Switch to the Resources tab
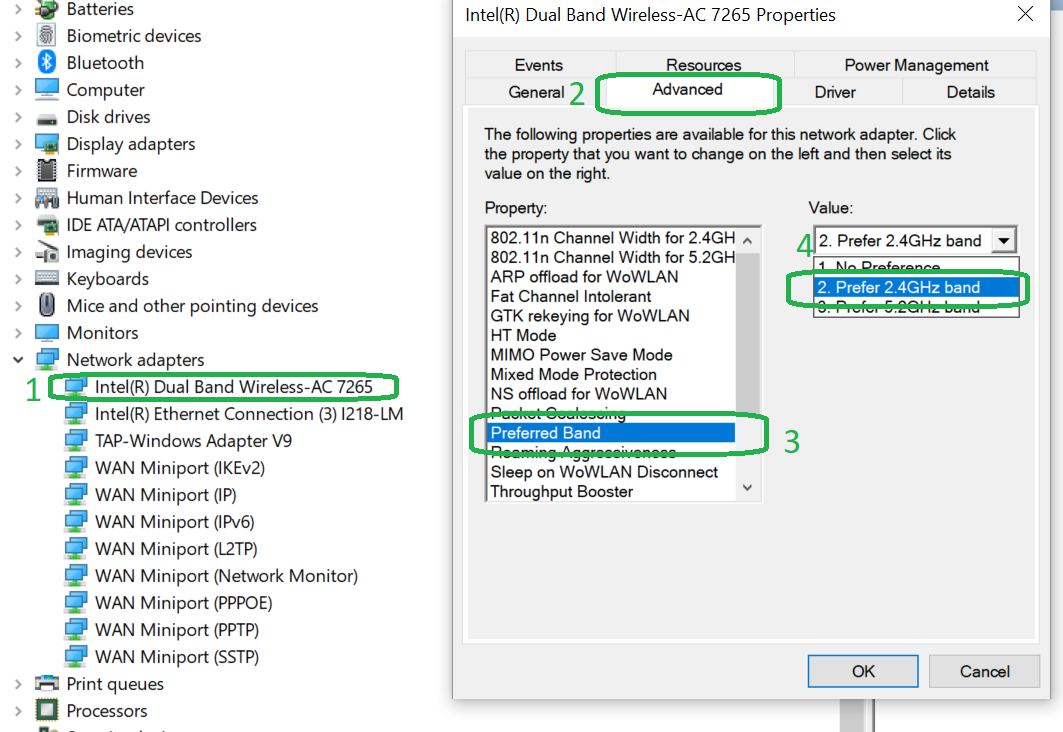The height and width of the screenshot is (732, 1063). tap(704, 65)
